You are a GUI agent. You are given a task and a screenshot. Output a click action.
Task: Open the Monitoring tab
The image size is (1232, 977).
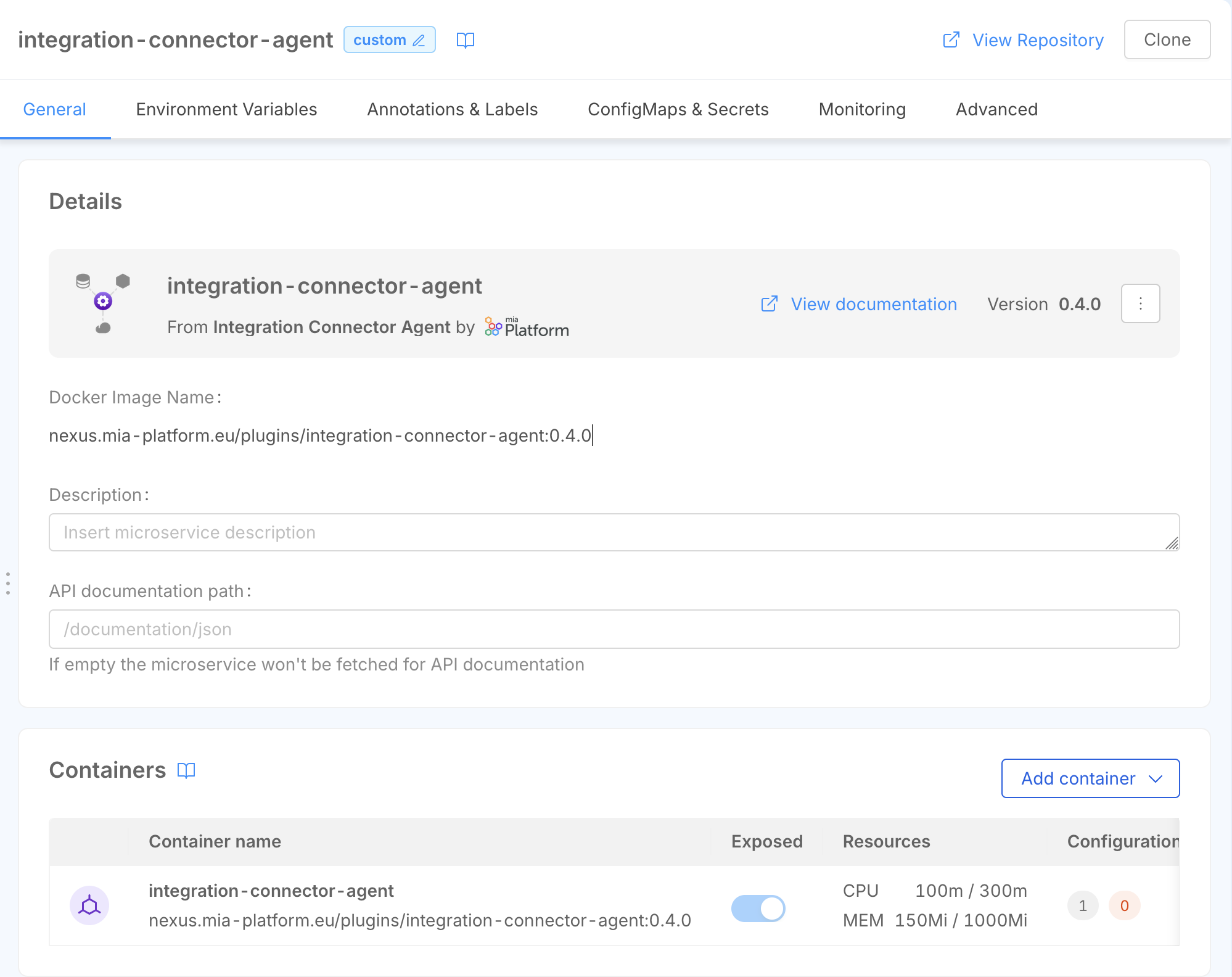tap(862, 109)
